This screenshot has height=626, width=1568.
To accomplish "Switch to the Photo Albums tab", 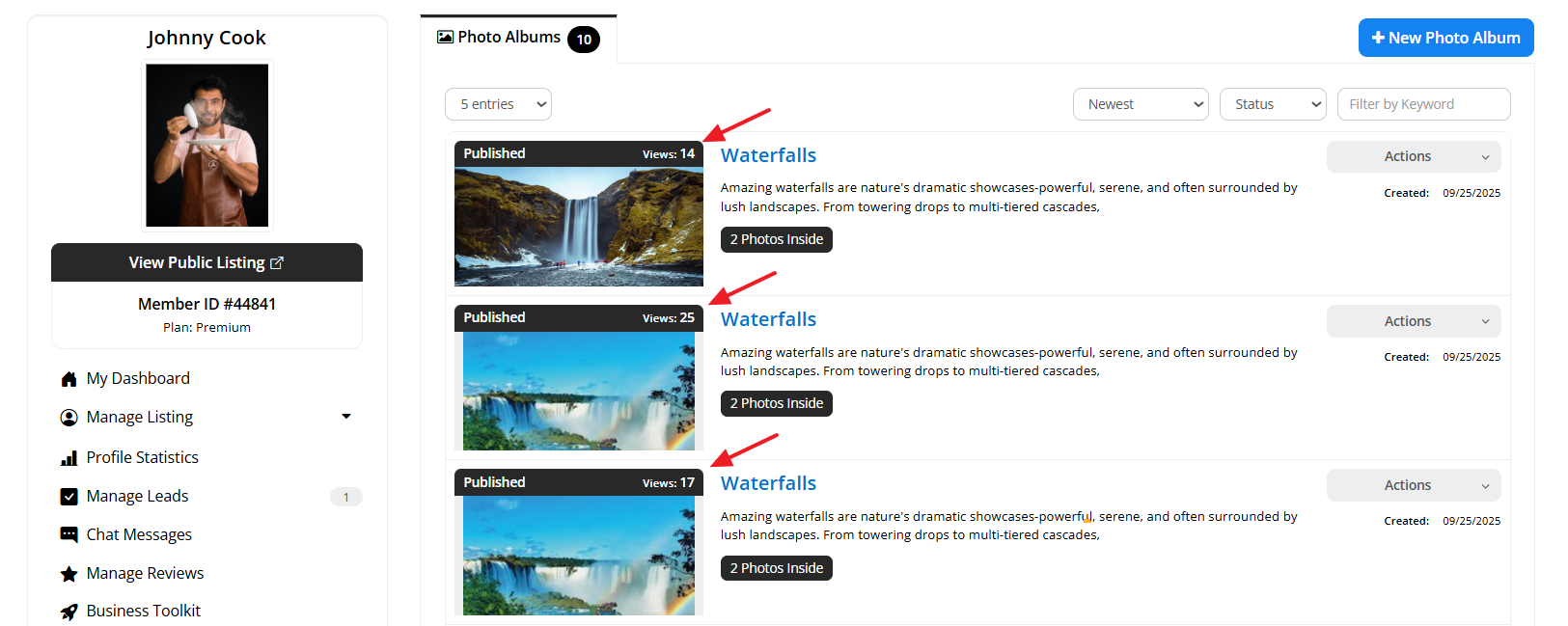I will pos(518,39).
